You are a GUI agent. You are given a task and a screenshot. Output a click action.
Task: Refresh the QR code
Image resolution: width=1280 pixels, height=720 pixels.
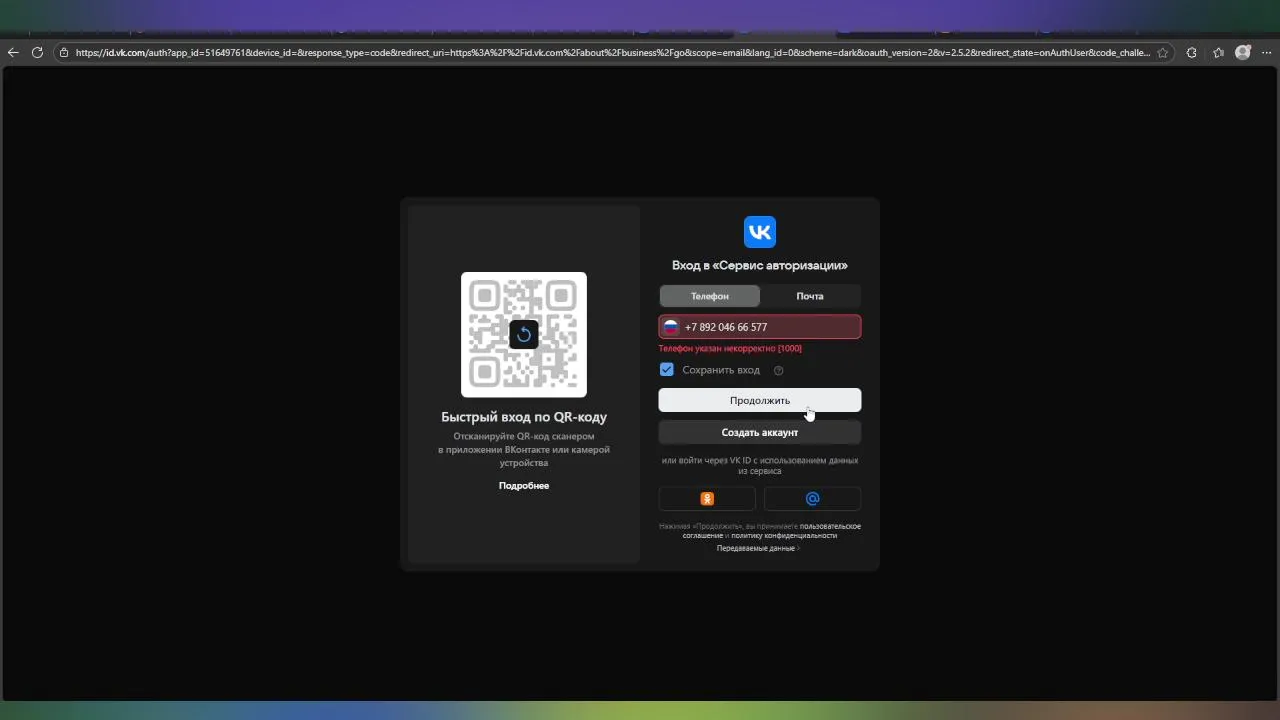click(x=524, y=334)
